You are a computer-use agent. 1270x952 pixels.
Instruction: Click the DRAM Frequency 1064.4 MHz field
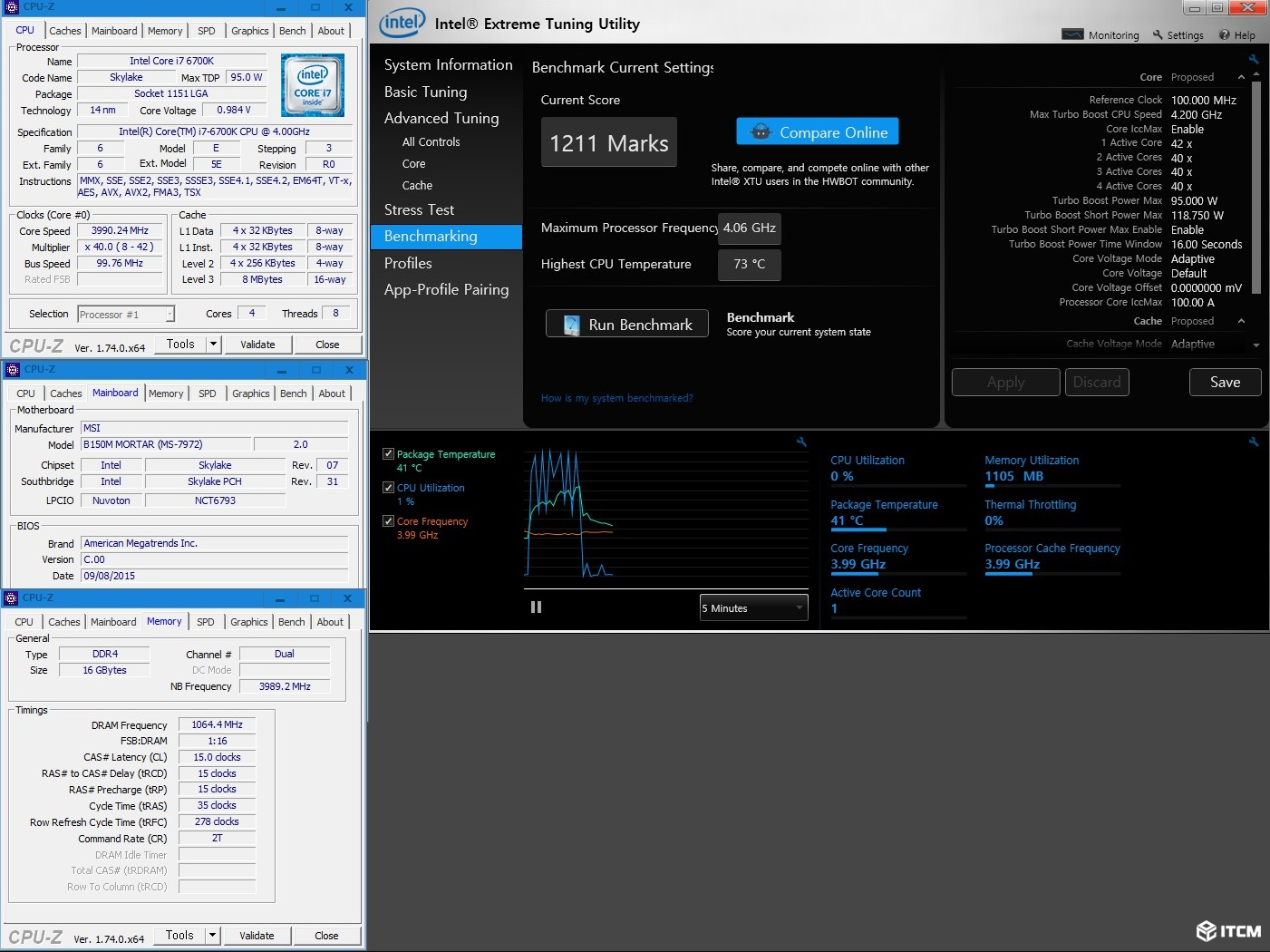coord(218,724)
